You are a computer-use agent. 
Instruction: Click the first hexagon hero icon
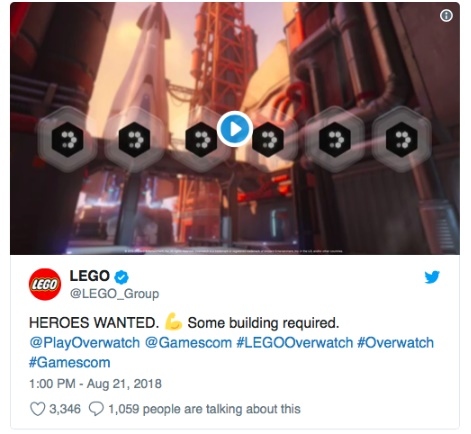point(67,139)
